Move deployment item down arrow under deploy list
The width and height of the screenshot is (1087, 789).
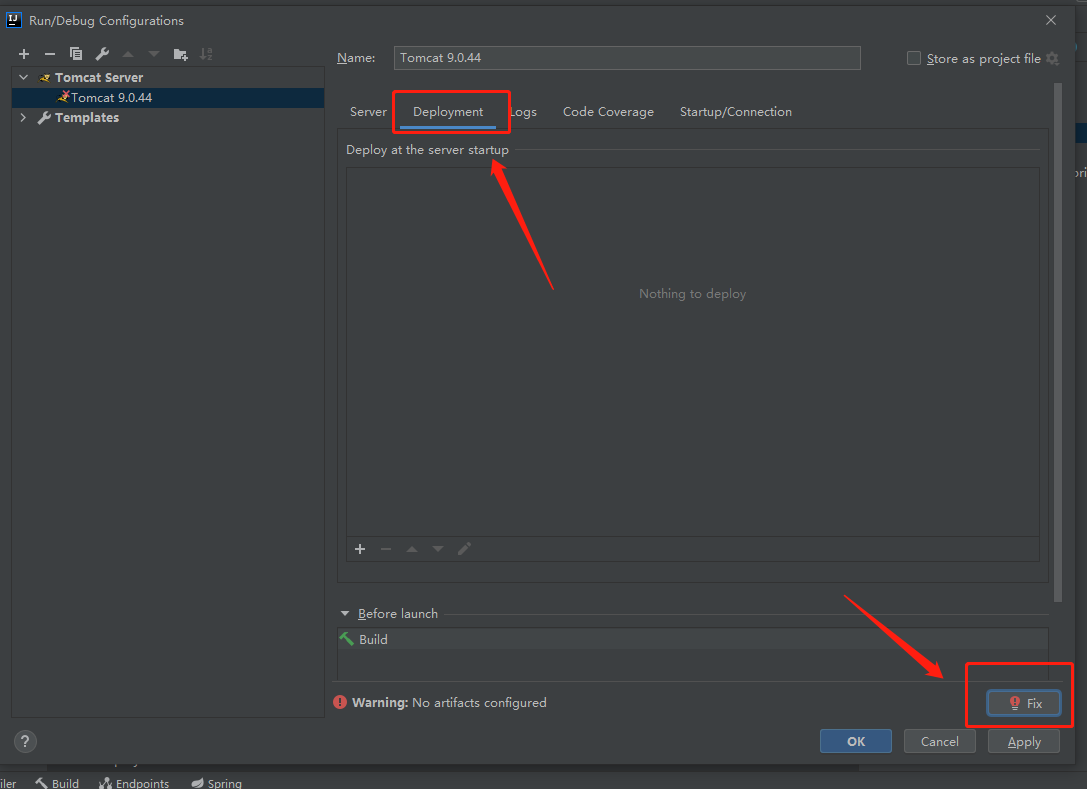coord(438,549)
